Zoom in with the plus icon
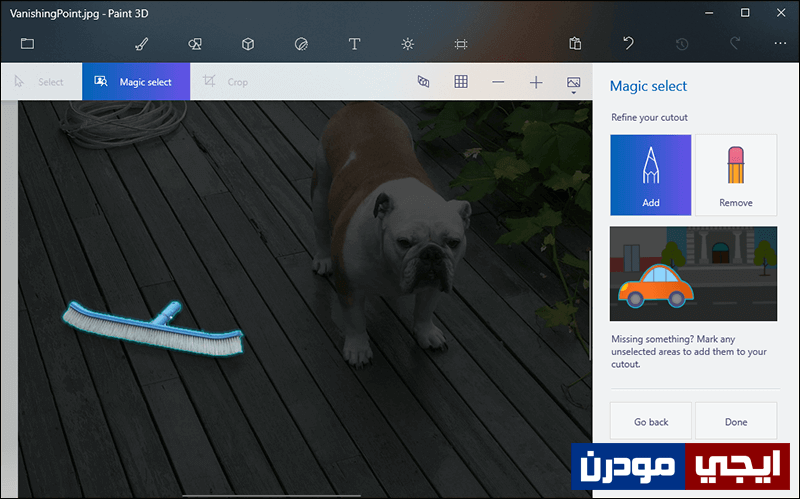Viewport: 800px width, 499px height. 536,82
